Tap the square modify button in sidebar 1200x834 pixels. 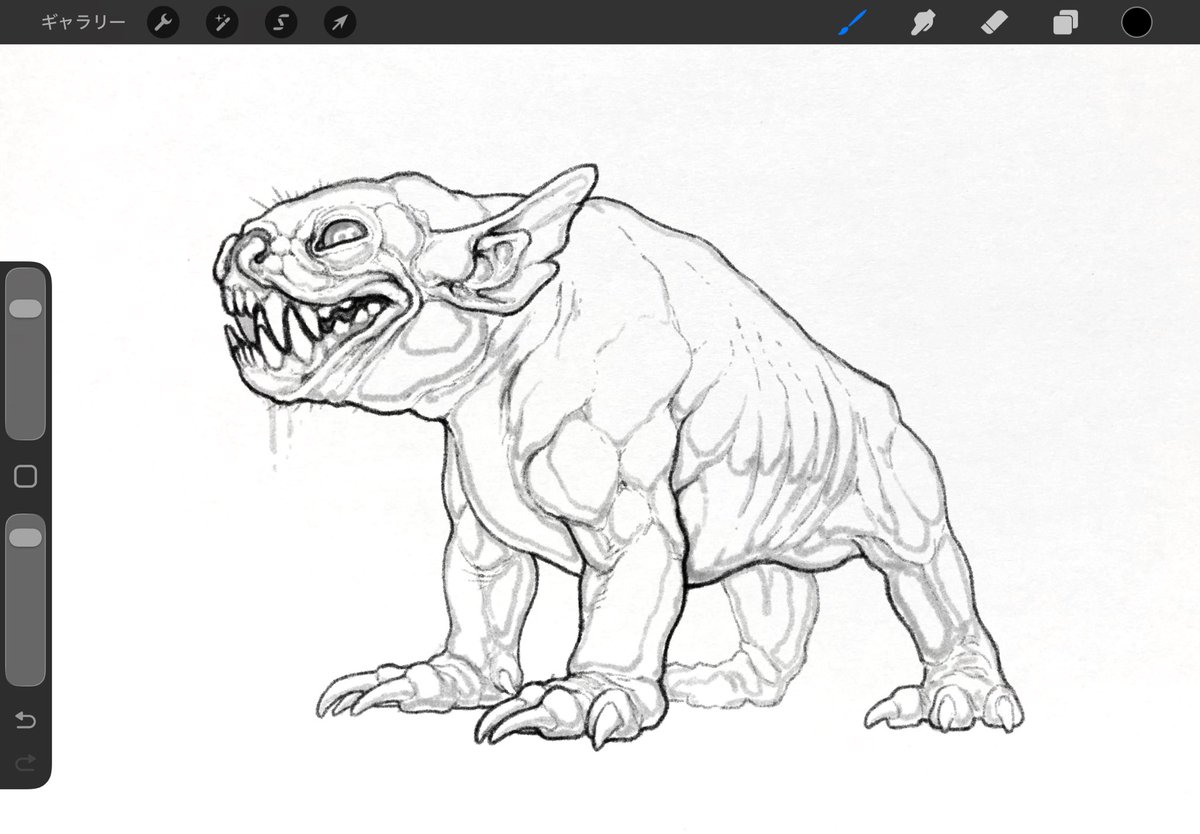pos(26,477)
